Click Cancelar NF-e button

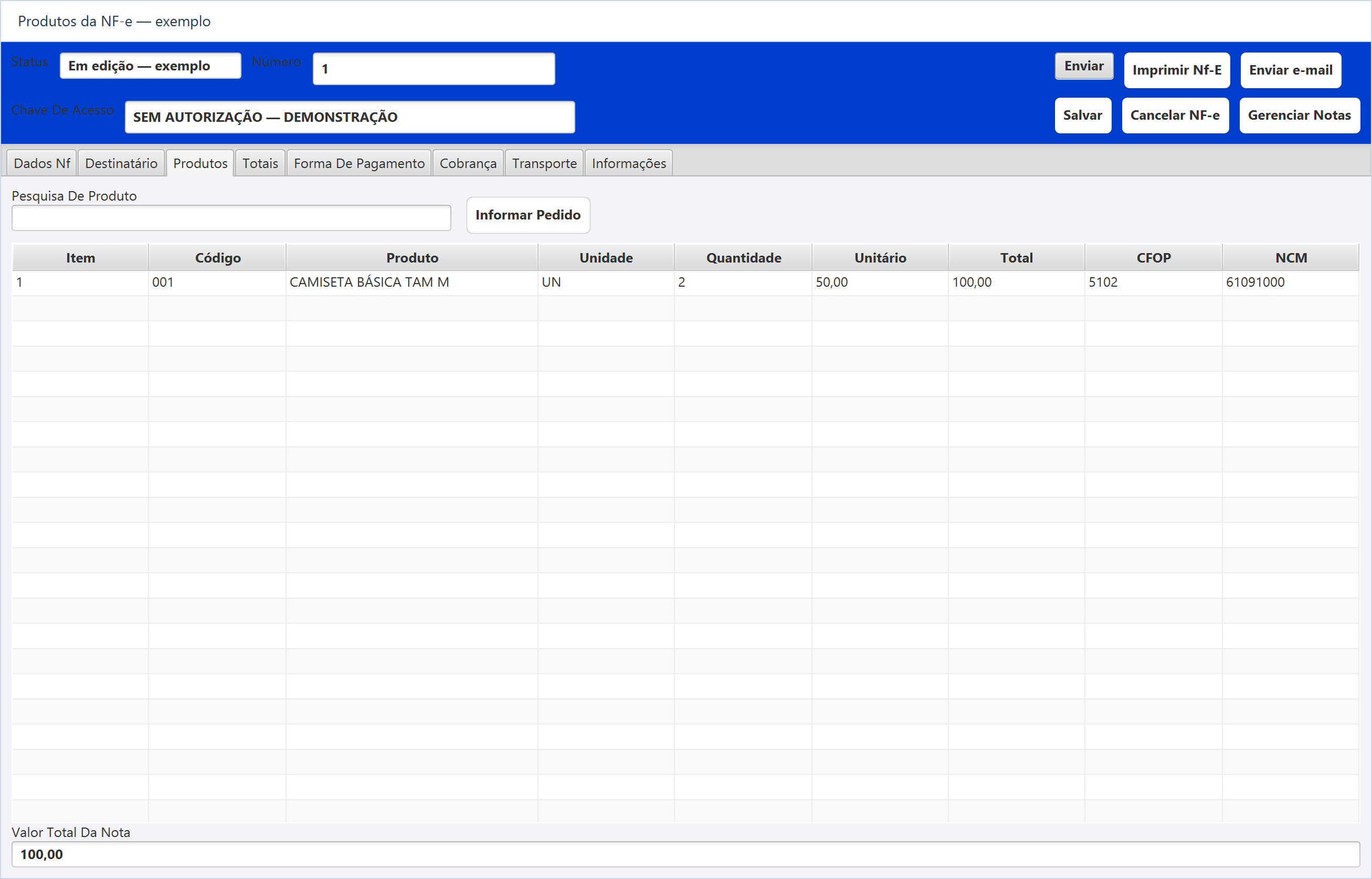(1175, 116)
